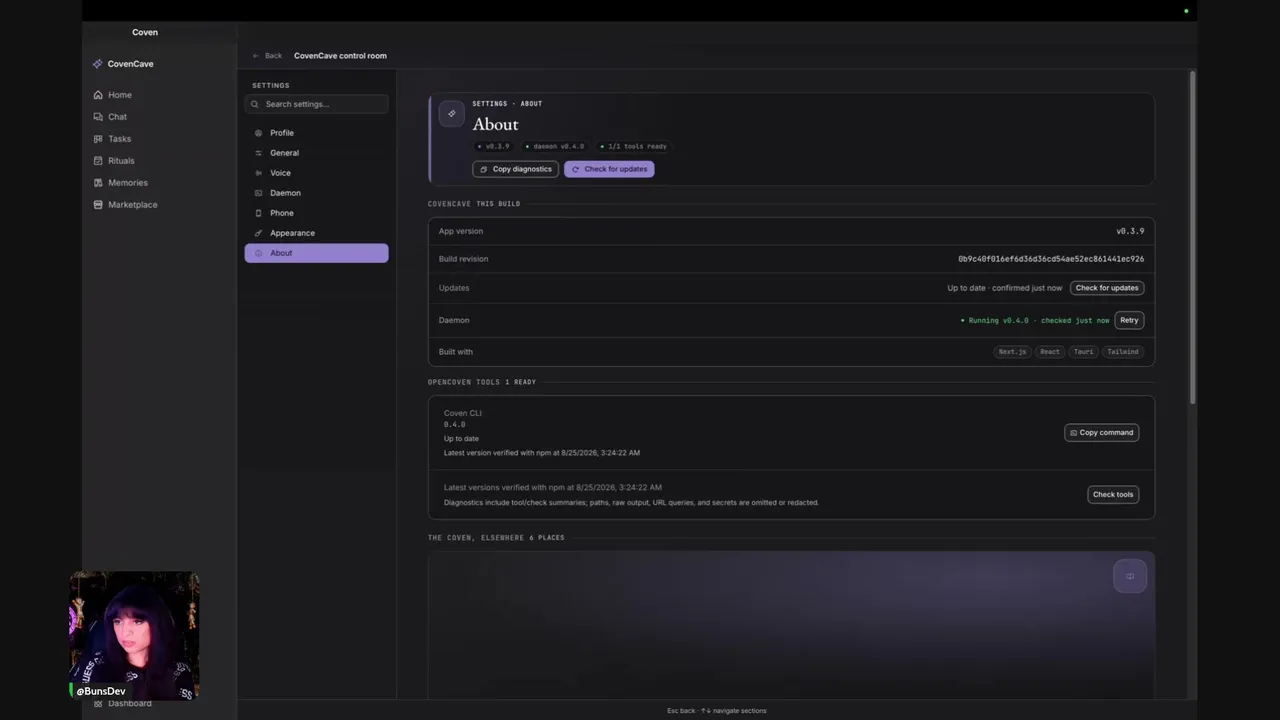Select the Next.js tag

(1012, 352)
